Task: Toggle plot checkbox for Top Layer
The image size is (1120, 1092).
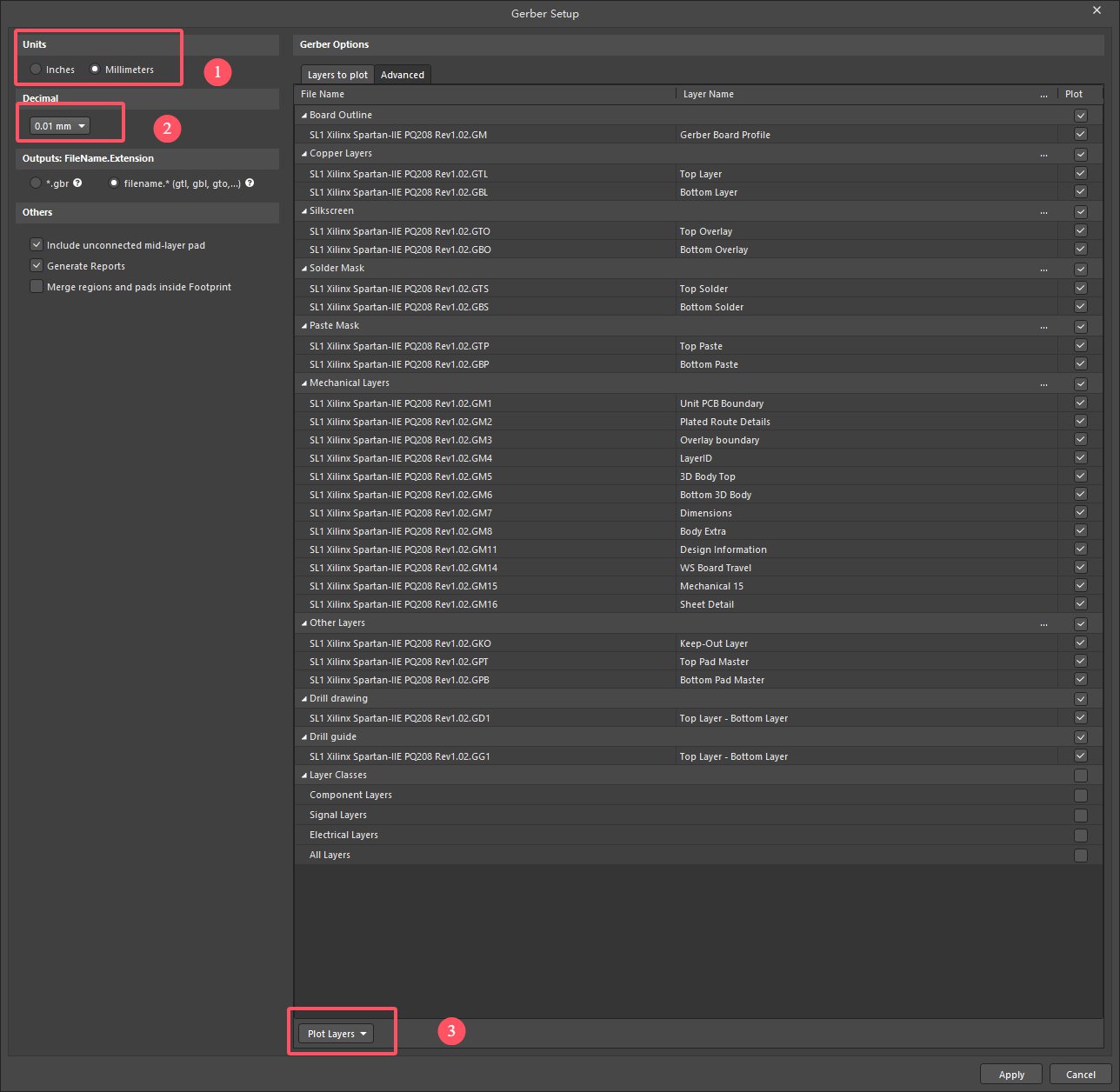Action: pos(1081,173)
